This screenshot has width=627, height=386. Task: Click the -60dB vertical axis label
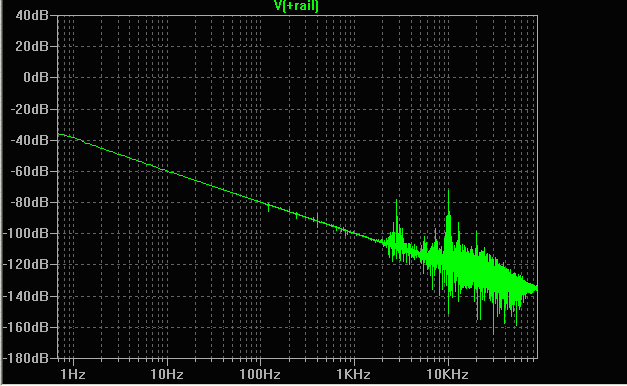coord(29,171)
